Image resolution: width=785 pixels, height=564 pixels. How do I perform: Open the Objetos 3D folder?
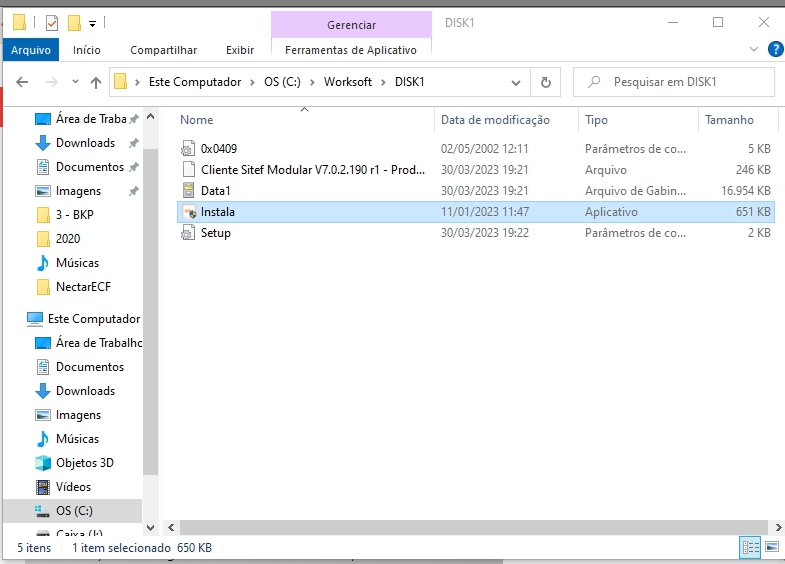(x=86, y=463)
